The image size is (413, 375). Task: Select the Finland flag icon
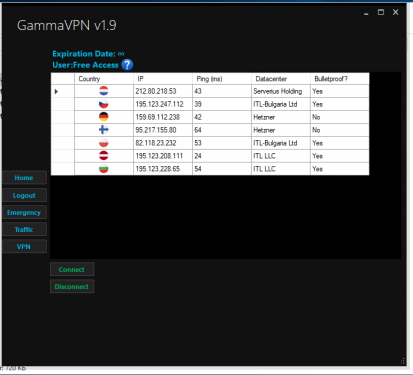click(104, 130)
